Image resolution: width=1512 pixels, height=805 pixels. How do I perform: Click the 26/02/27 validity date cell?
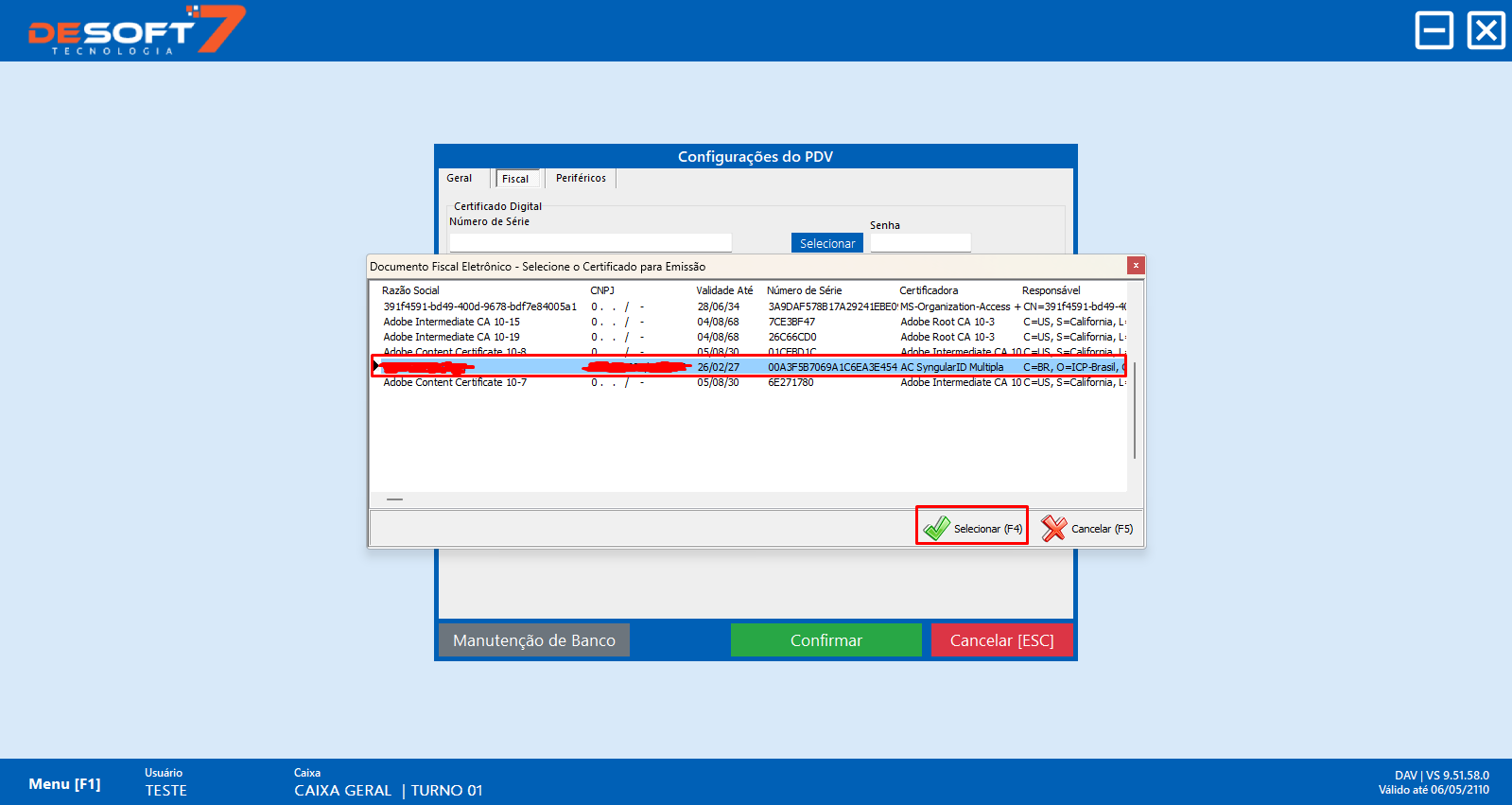point(719,367)
